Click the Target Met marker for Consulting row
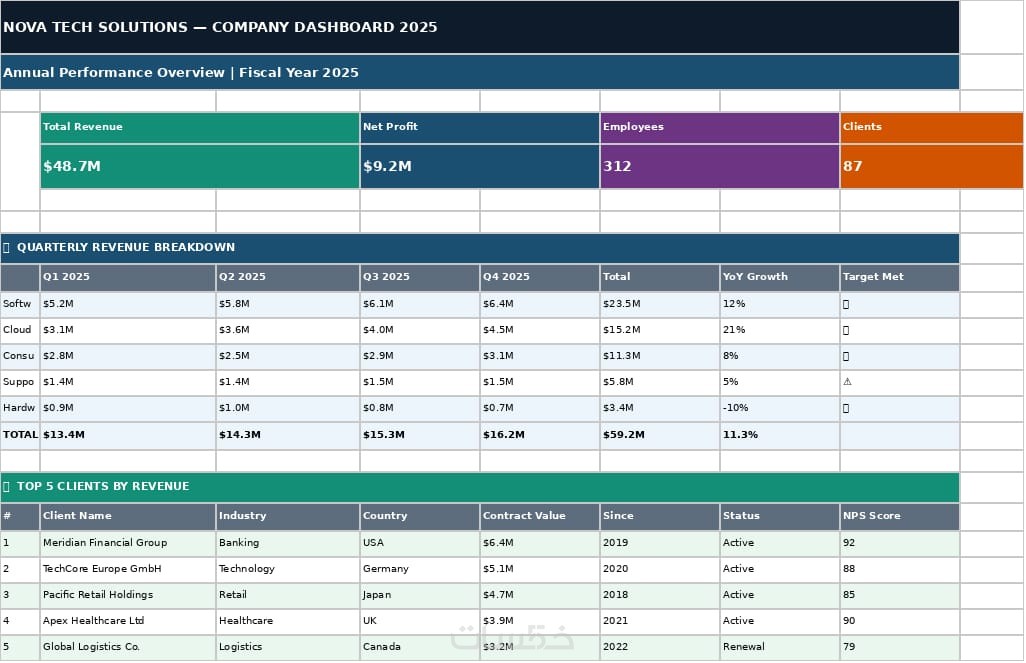 [x=846, y=357]
